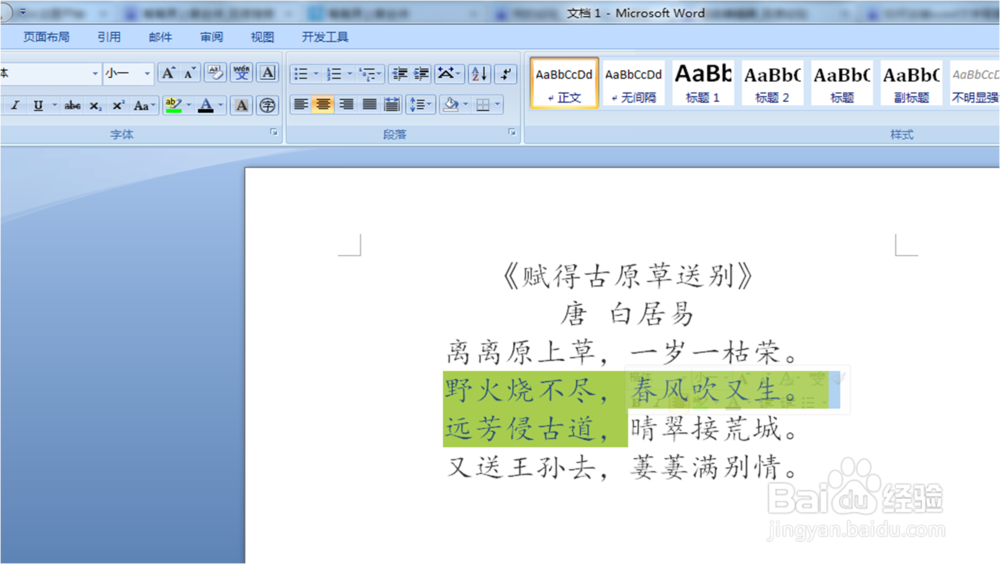Image resolution: width=1000 pixels, height=564 pixels.
Task: Apply the 无间隔 style
Action: click(634, 84)
